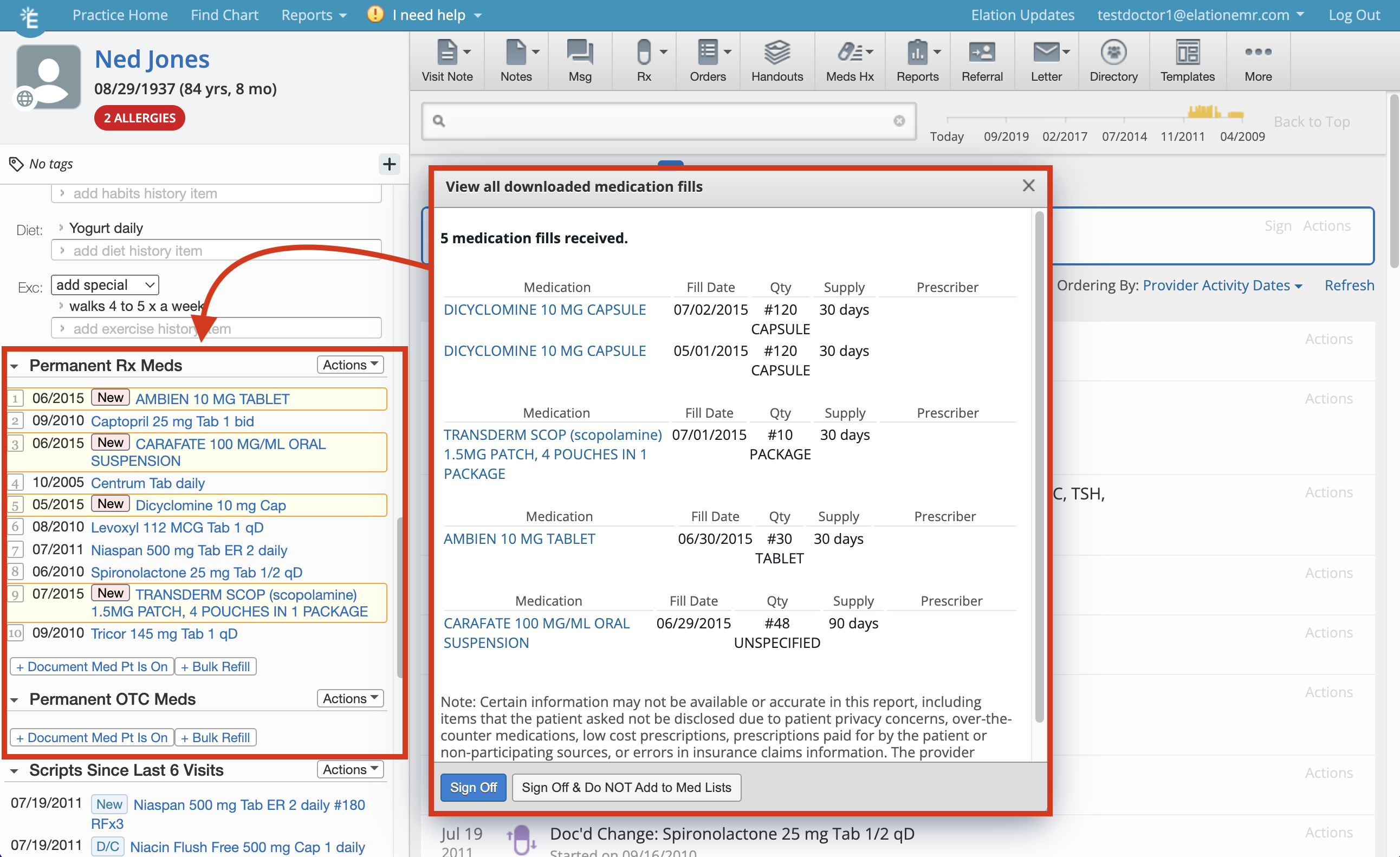The height and width of the screenshot is (857, 1400).
Task: Open Permanent Rx Meds Actions dropdown
Action: point(350,365)
